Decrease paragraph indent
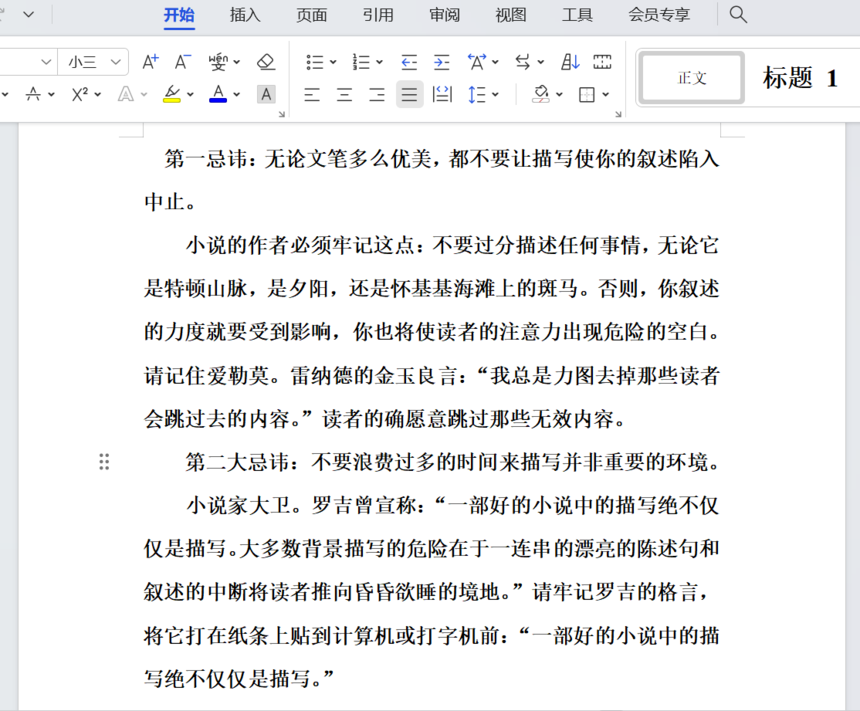The height and width of the screenshot is (711, 860). click(409, 62)
